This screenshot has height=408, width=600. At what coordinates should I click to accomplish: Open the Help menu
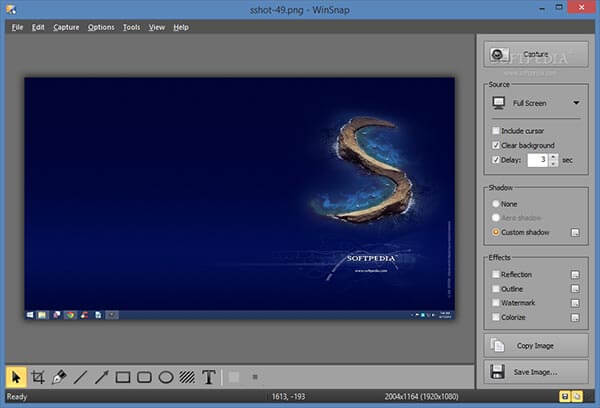[181, 28]
